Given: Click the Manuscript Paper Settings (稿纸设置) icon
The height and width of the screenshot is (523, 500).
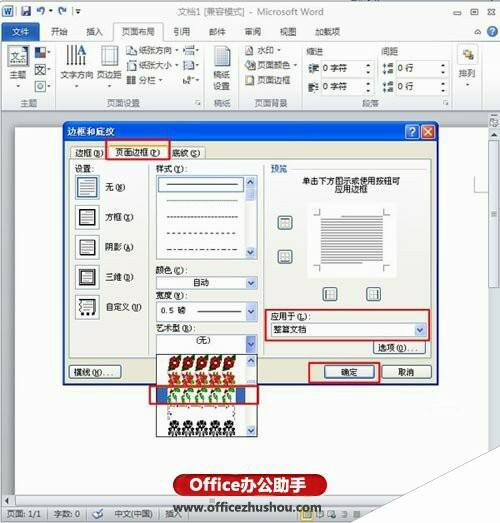Looking at the screenshot, I should 222,69.
